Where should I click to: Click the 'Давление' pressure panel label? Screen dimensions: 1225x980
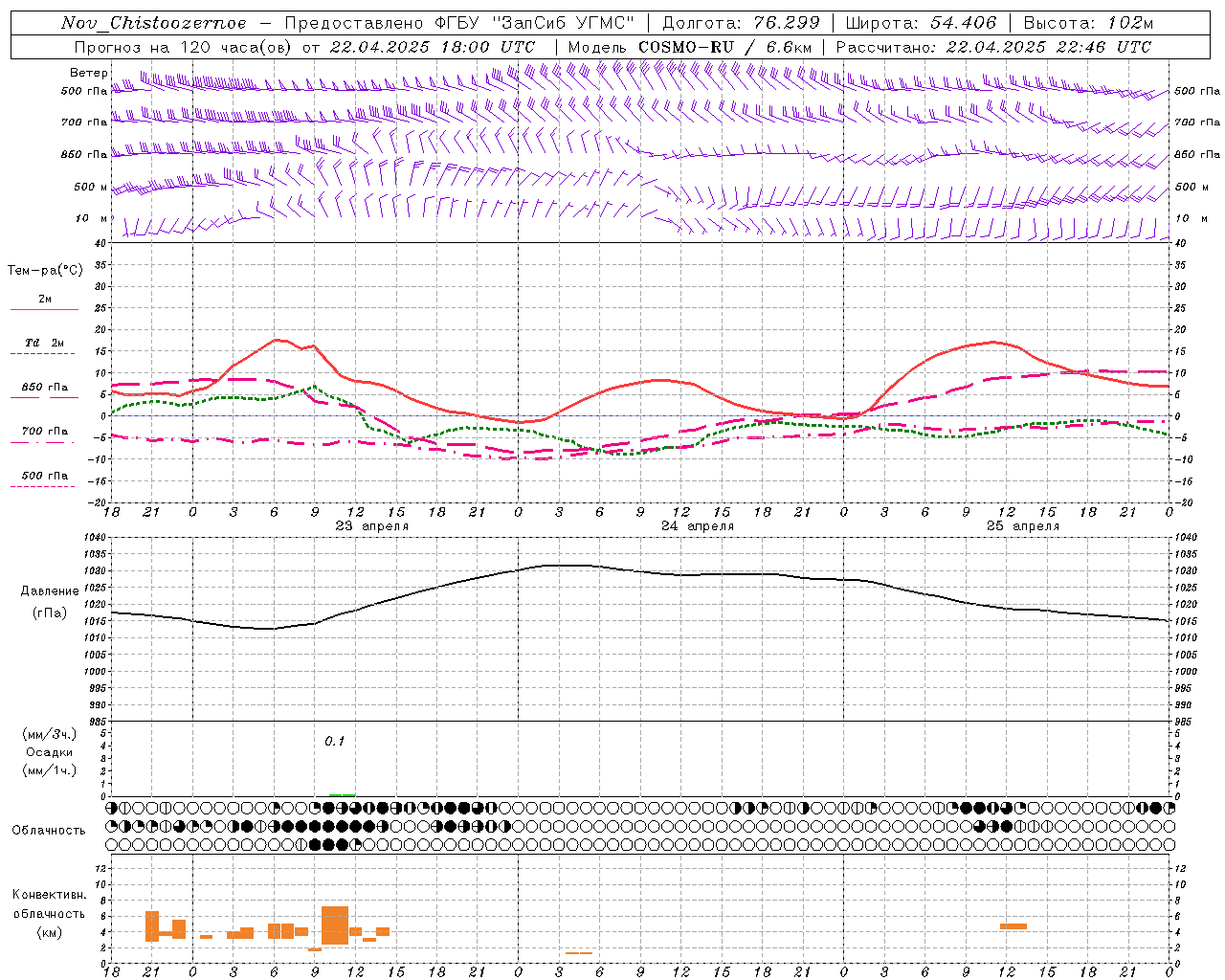tap(50, 591)
